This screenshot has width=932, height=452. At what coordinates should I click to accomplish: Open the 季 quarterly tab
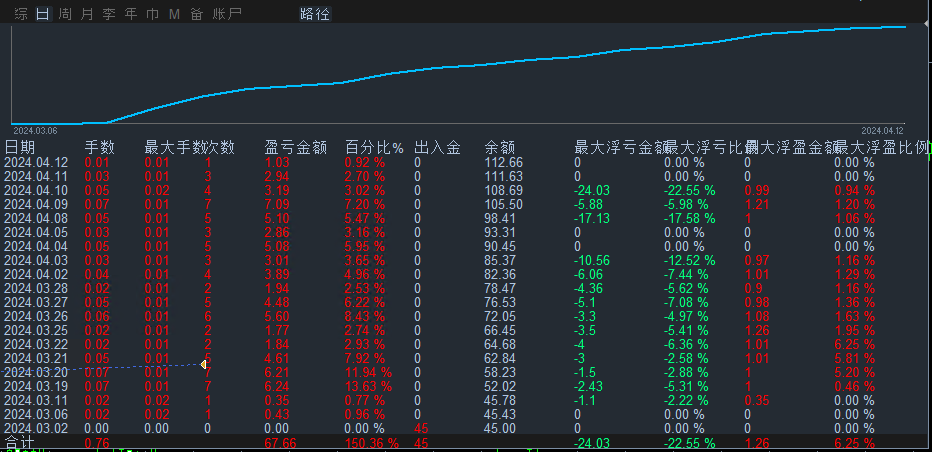point(109,14)
